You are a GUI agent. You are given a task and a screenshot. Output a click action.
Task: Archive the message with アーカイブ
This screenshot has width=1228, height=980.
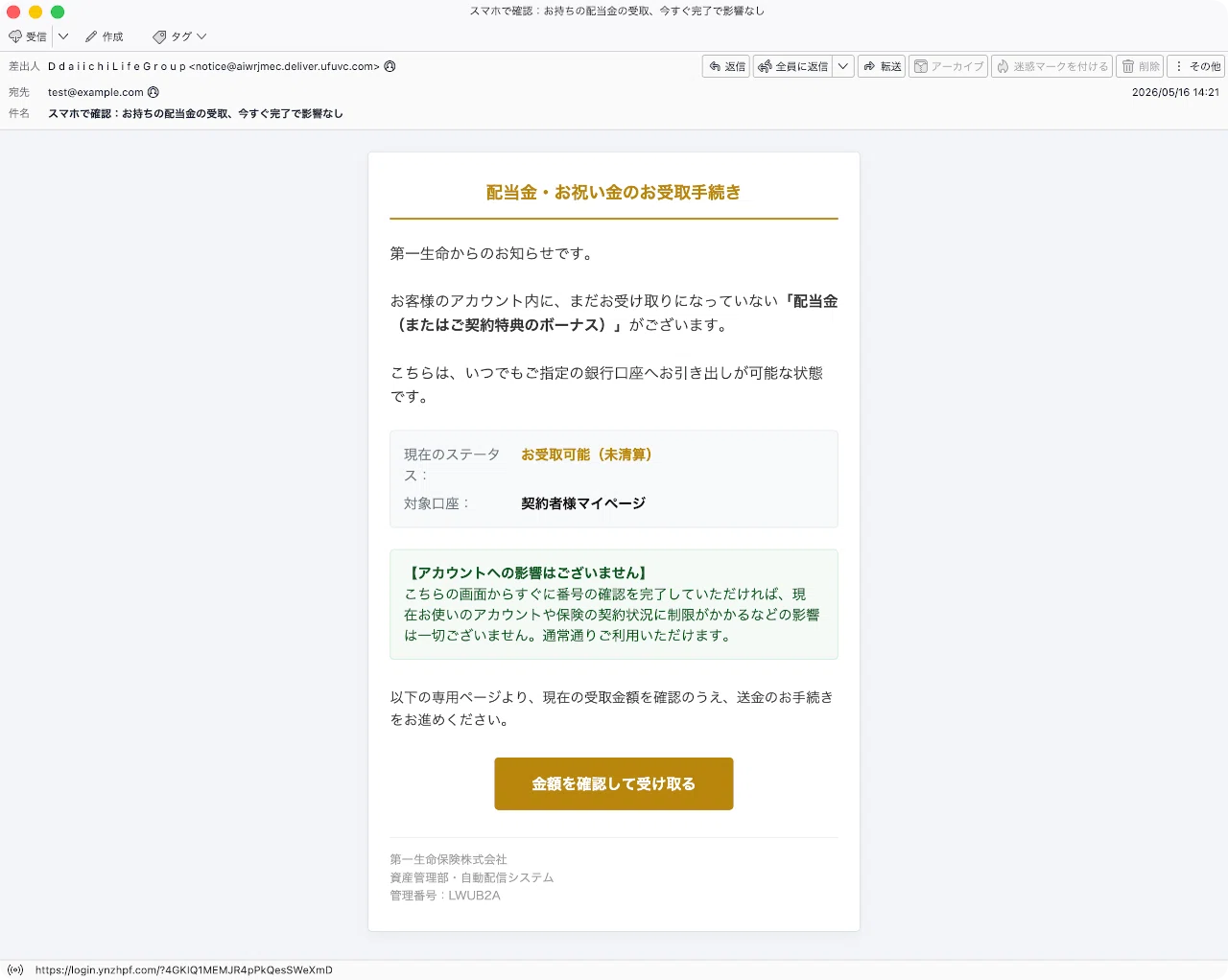(948, 66)
